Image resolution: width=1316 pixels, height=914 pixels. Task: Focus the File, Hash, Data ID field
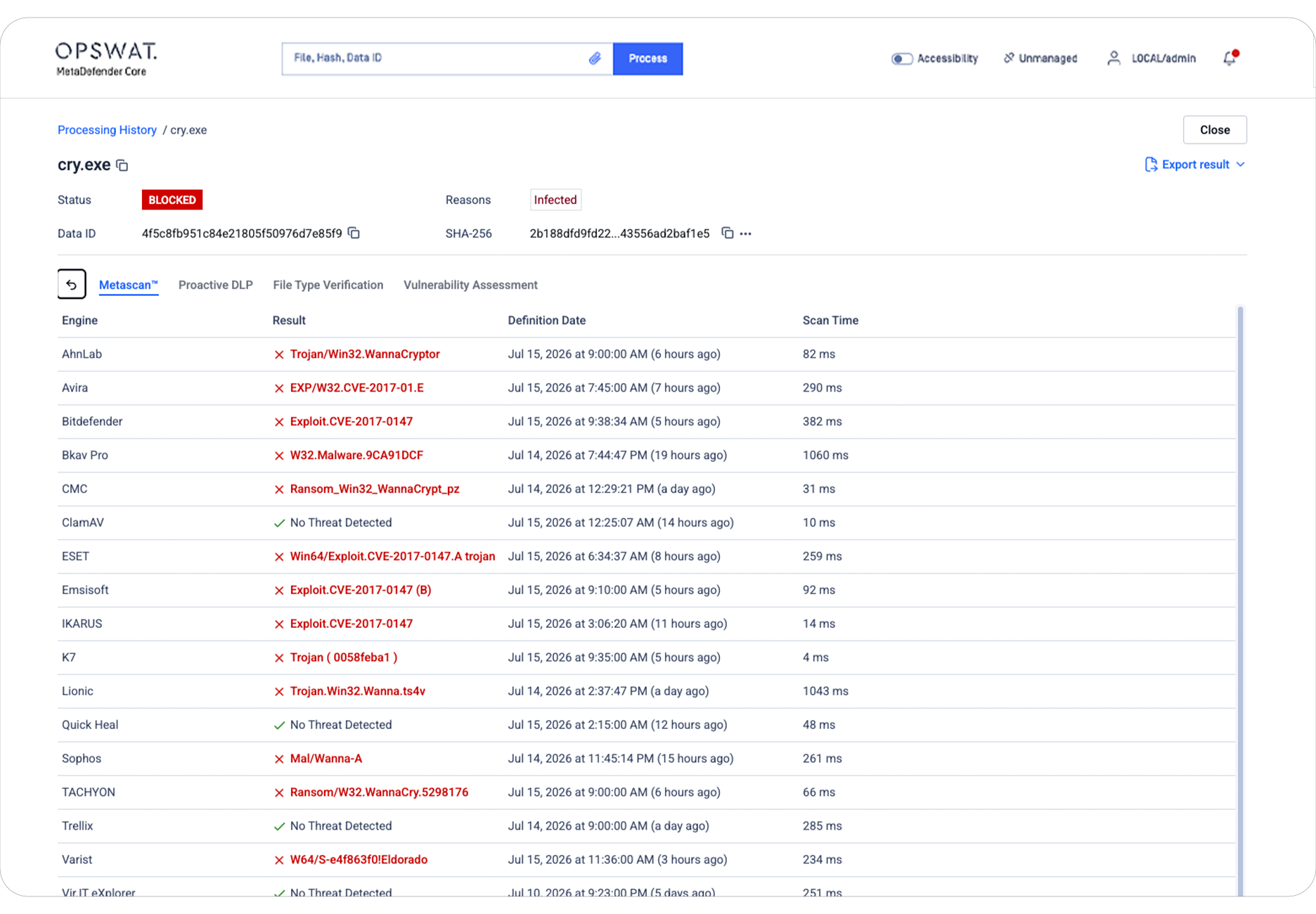coord(436,58)
